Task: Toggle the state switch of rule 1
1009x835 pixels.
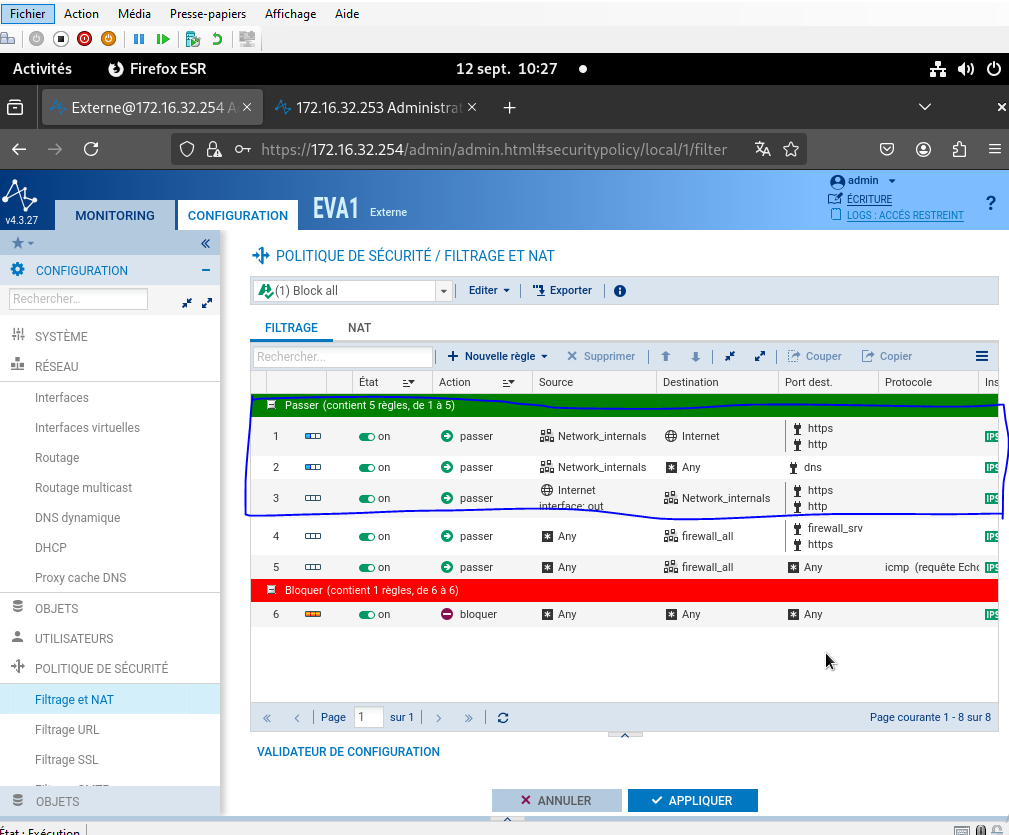Action: tap(367, 437)
